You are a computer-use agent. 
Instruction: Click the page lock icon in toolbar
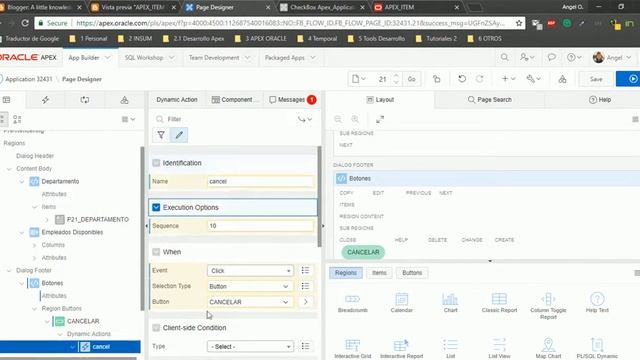pos(437,79)
